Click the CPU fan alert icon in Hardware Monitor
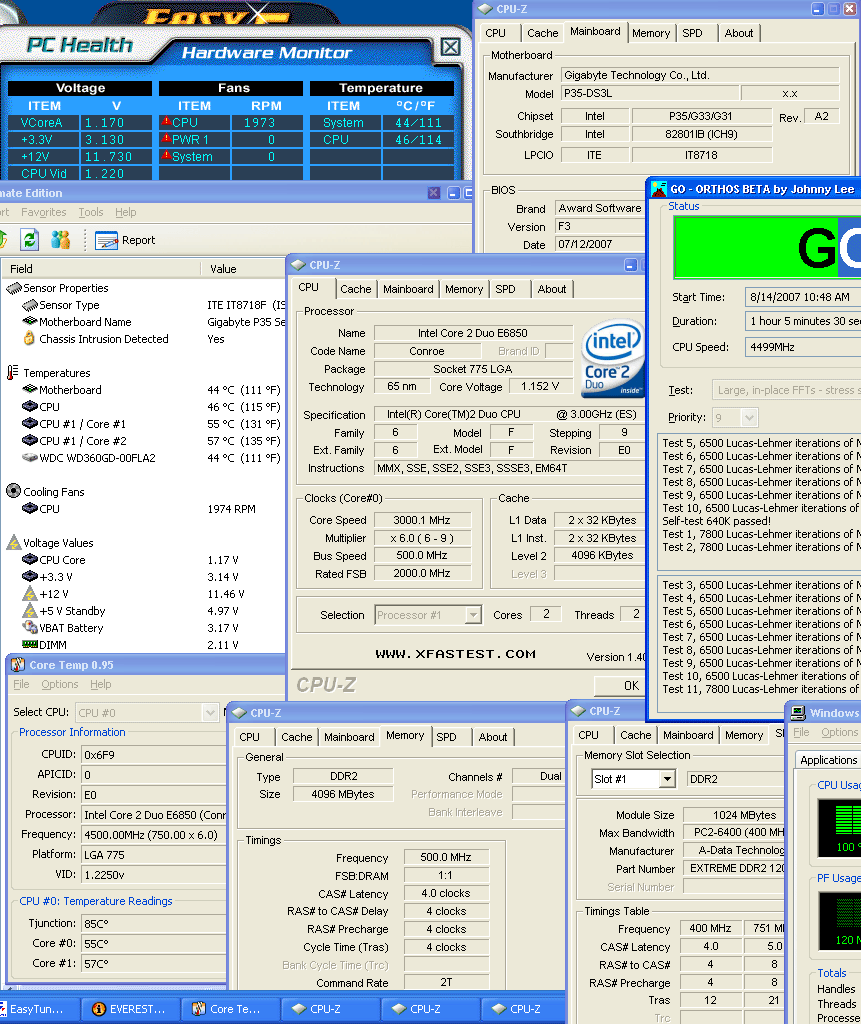Screen dimensions: 861x1024 point(166,121)
